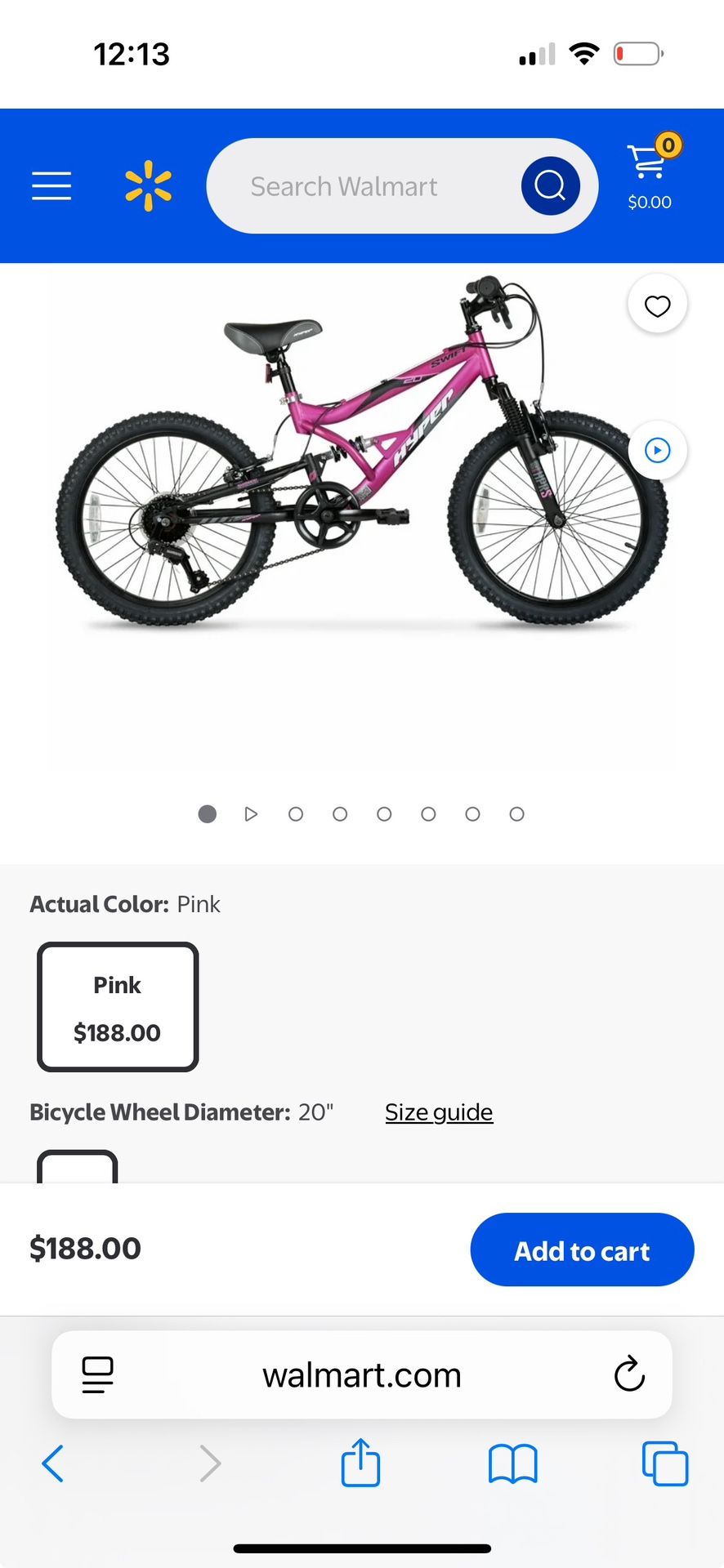The height and width of the screenshot is (1568, 724).
Task: Open reader view options in address bar
Action: pyautogui.click(x=96, y=1374)
